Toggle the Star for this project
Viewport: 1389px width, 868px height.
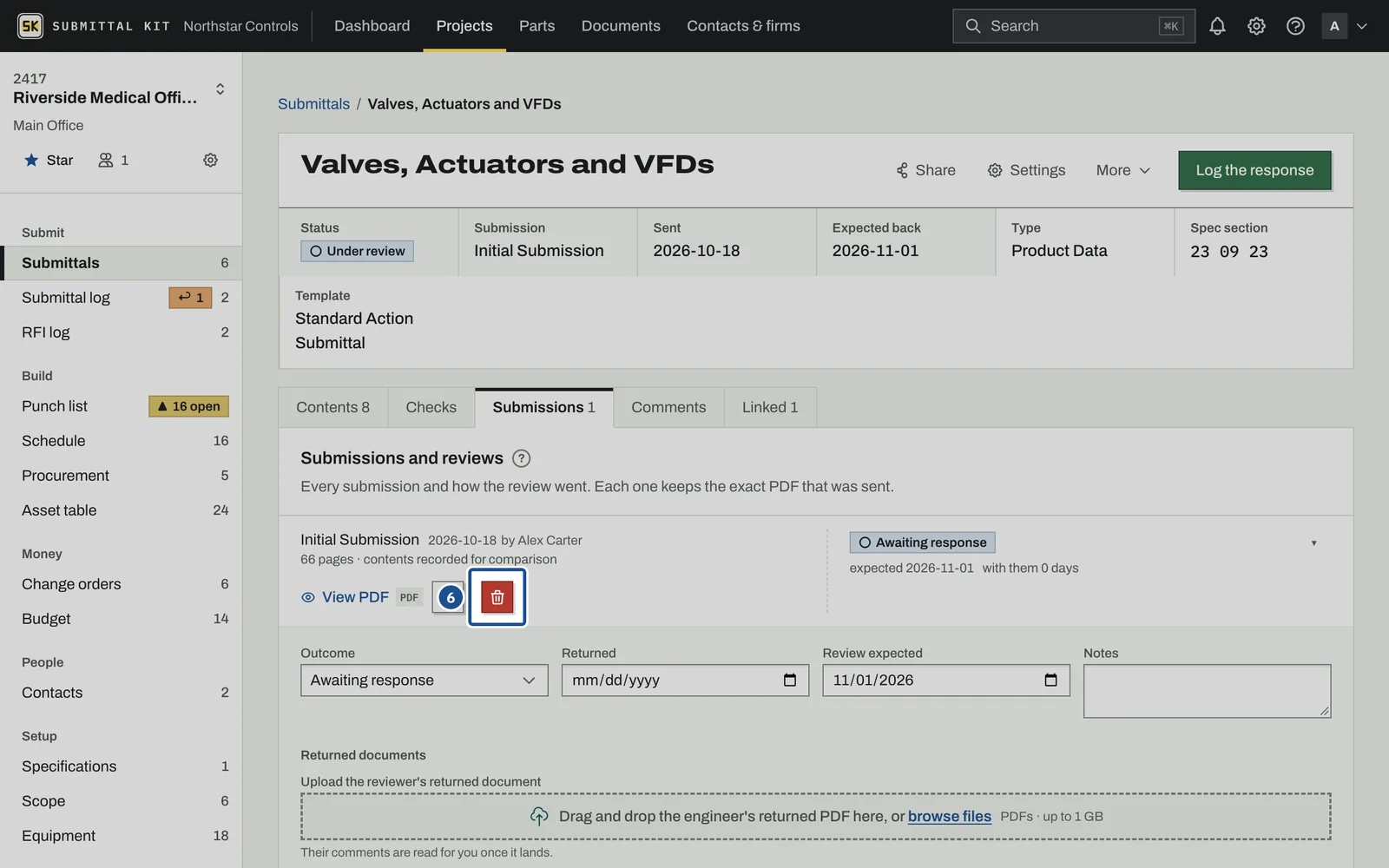tap(49, 160)
